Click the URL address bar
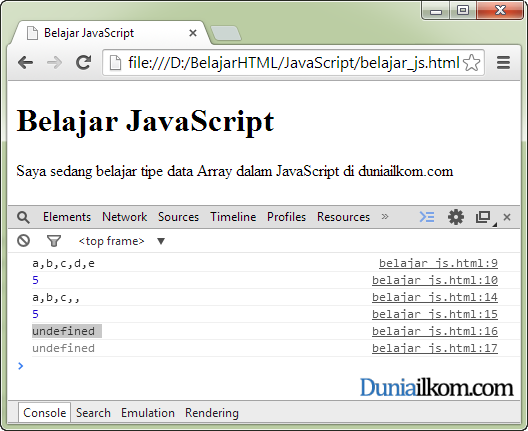 pos(293,63)
